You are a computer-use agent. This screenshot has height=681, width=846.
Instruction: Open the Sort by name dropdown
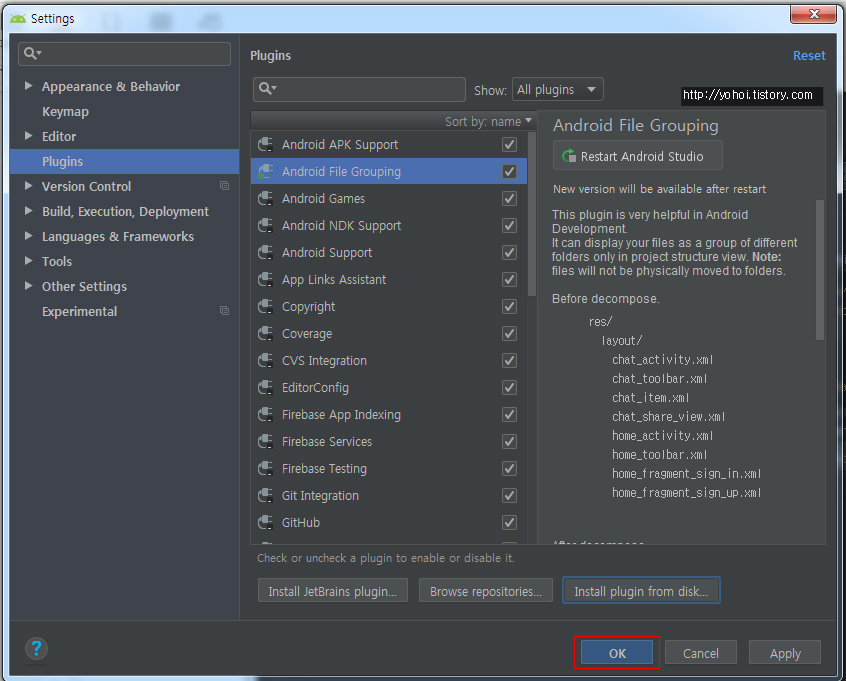click(x=488, y=121)
